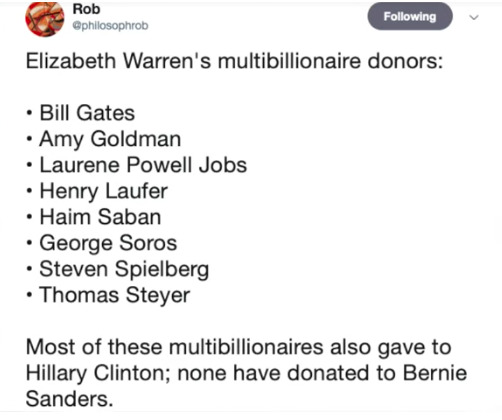The image size is (502, 420).
Task: Click the Bill Gates list entry
Action: click(87, 113)
